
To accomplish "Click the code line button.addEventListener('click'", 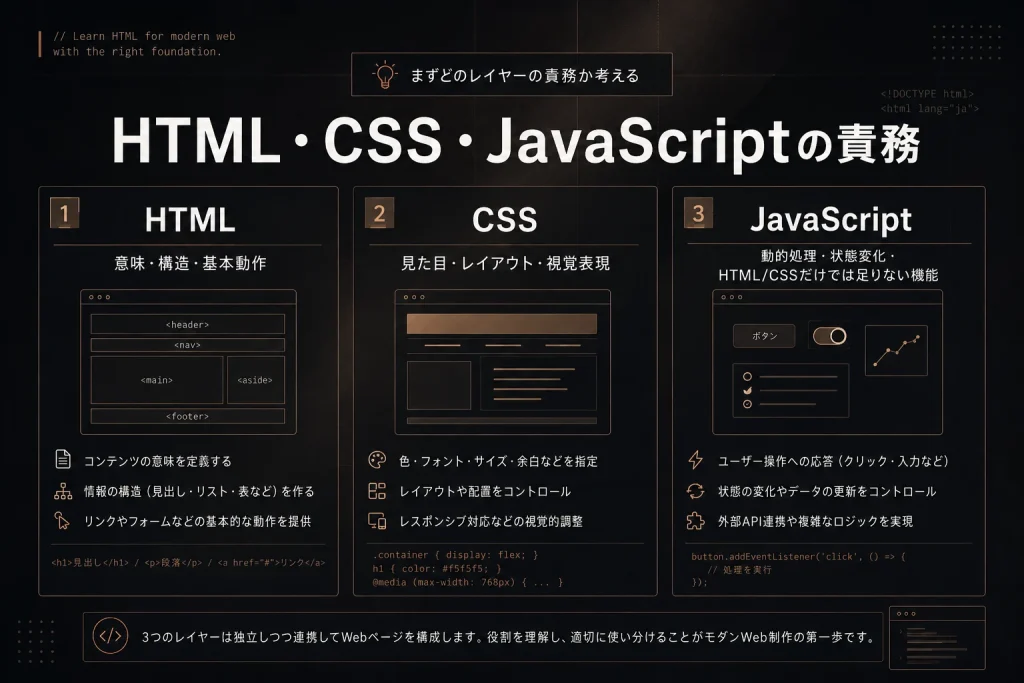I will pos(799,556).
